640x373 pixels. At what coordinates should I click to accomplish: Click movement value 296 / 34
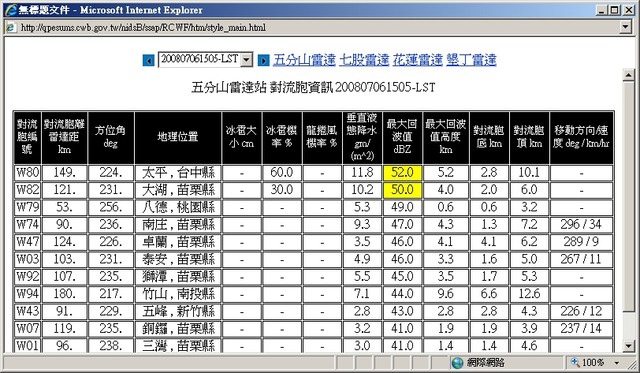(581, 224)
